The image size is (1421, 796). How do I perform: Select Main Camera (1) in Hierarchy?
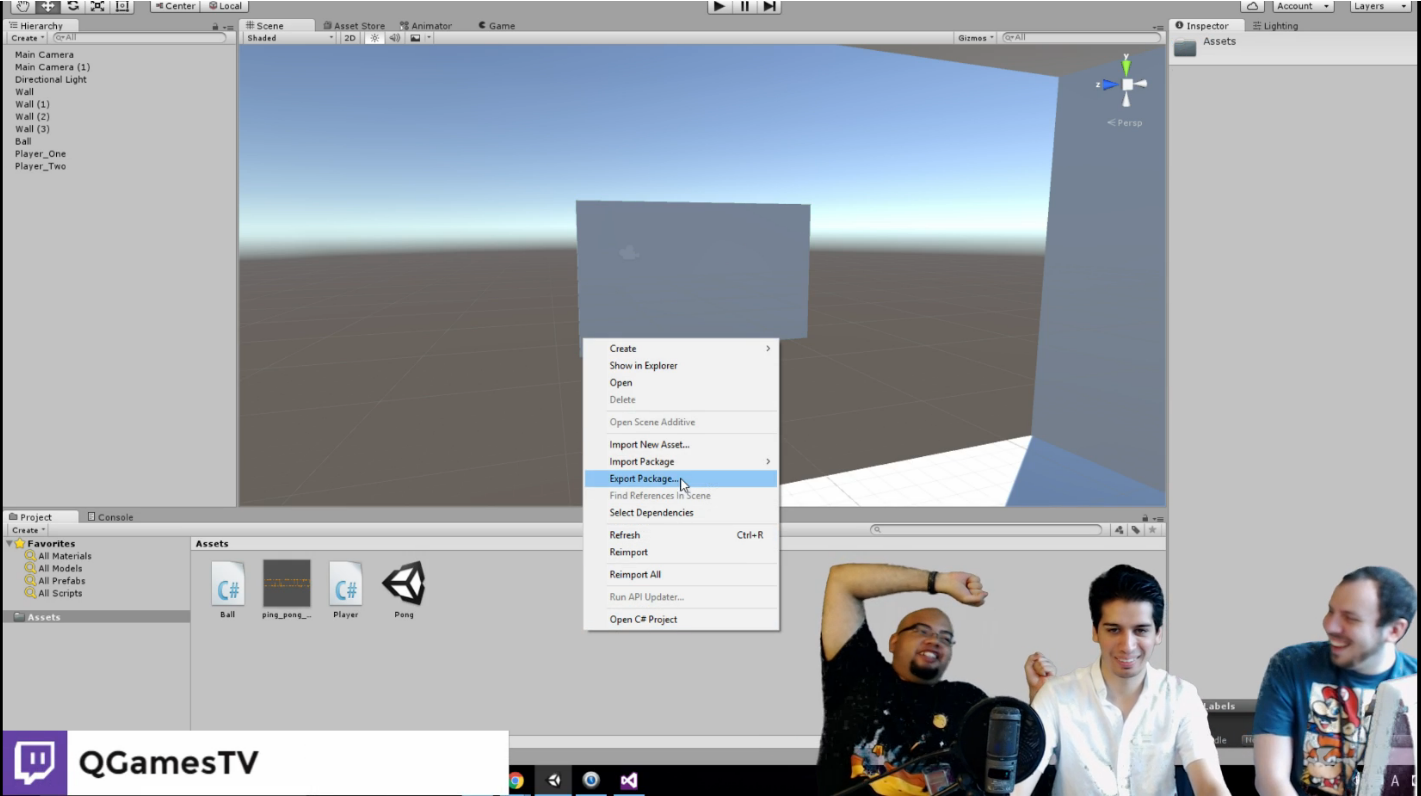(52, 67)
